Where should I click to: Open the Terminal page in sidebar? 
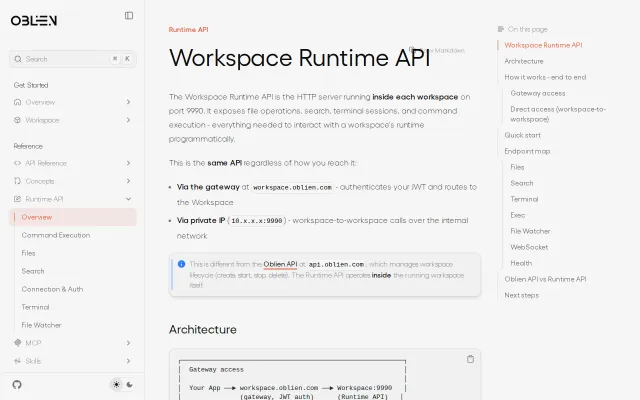point(36,307)
